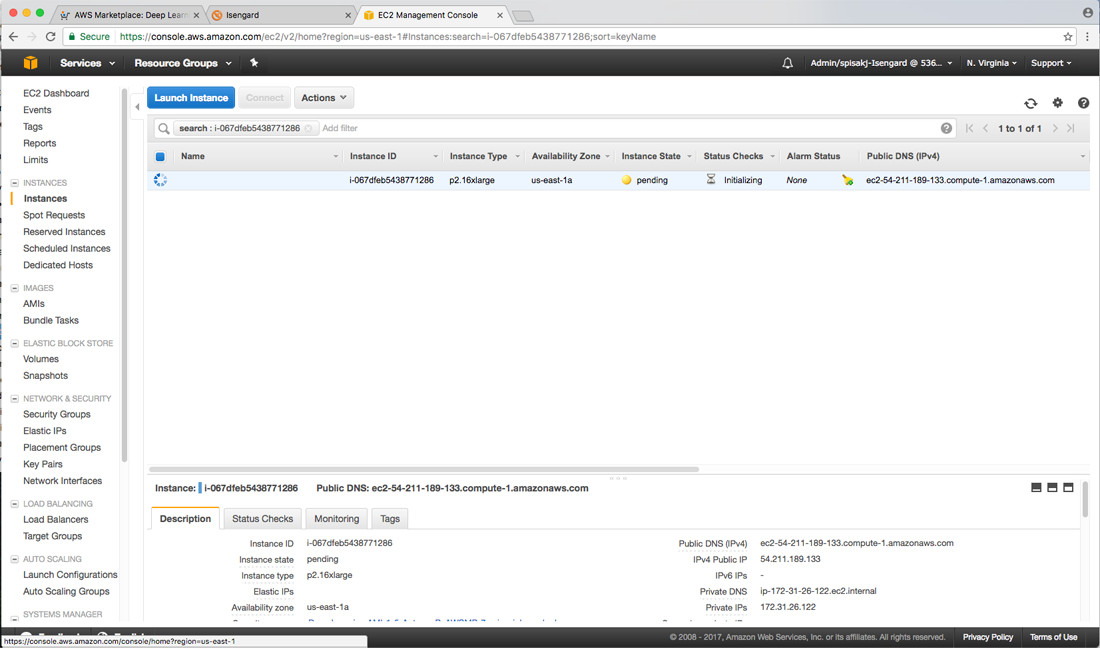
Task: Bookmark this page with the star
Action: point(1068,36)
